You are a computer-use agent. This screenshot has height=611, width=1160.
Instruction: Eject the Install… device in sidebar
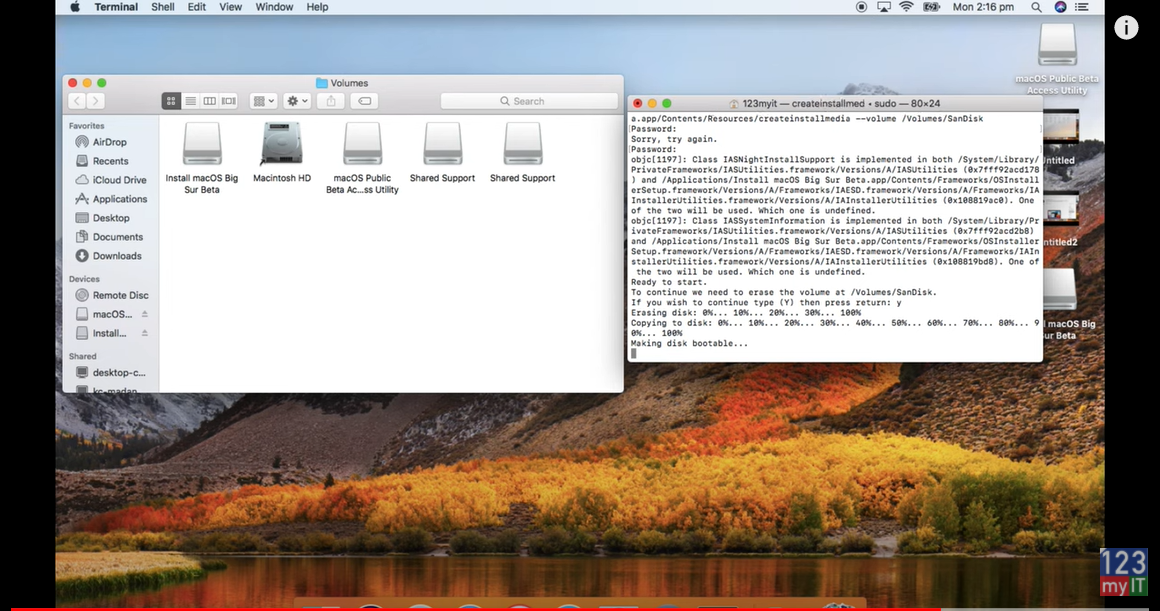[x=145, y=334]
